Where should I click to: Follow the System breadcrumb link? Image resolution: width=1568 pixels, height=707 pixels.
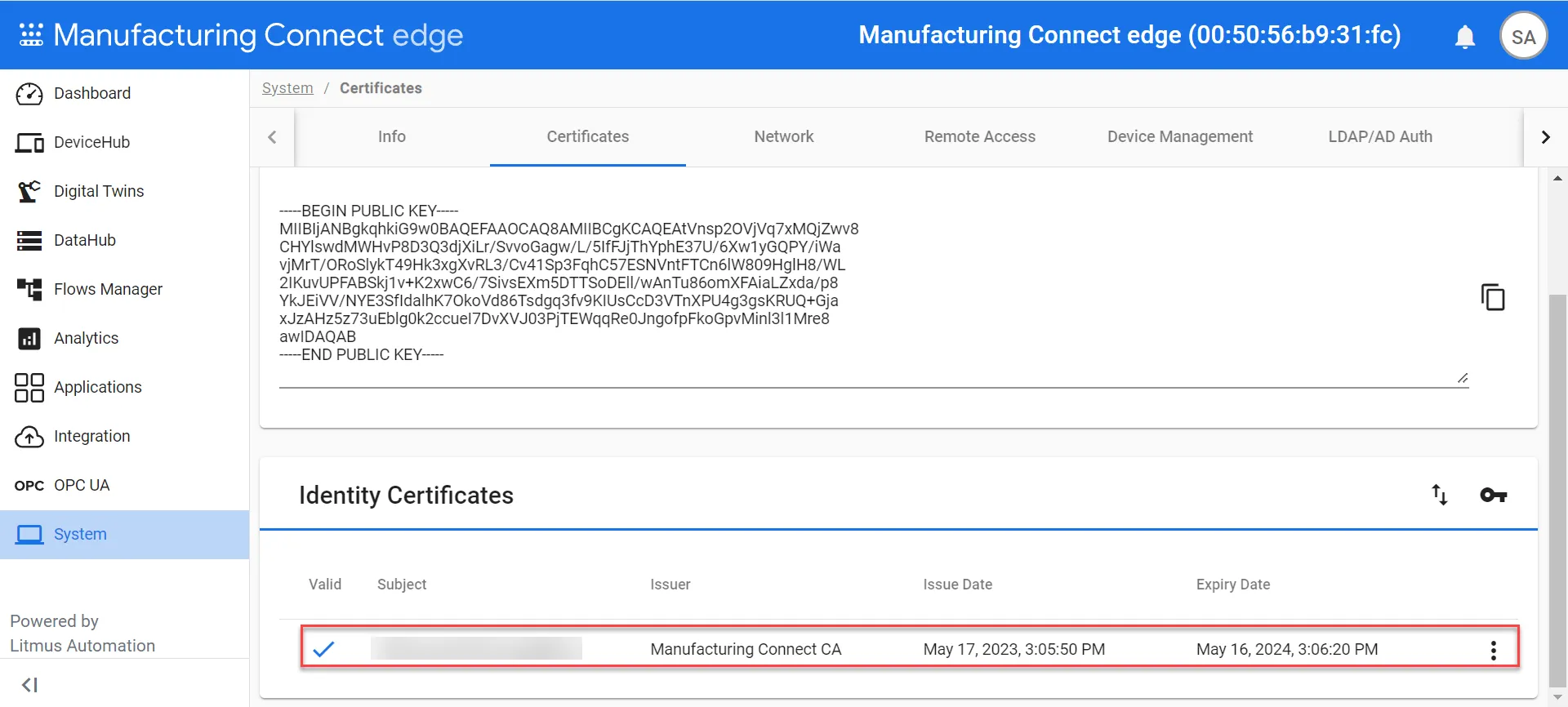tap(287, 88)
